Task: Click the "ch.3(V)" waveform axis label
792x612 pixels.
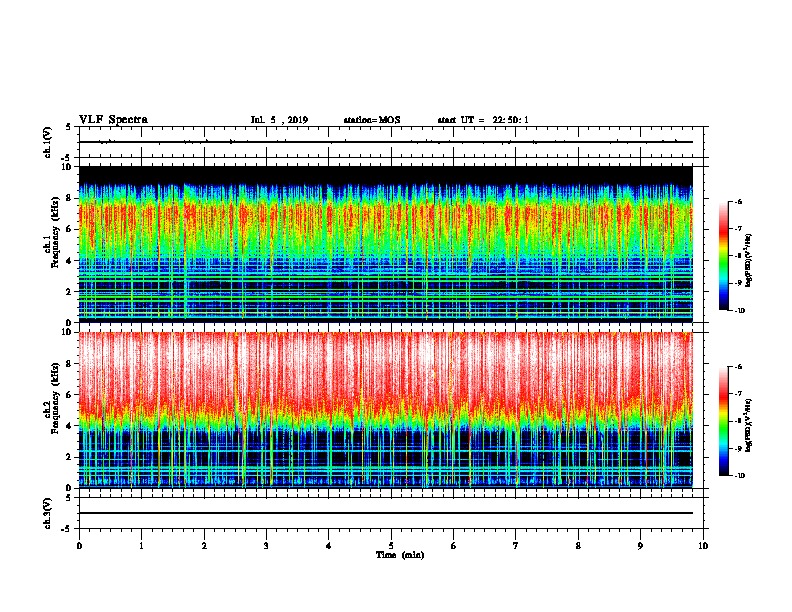Action: point(47,513)
